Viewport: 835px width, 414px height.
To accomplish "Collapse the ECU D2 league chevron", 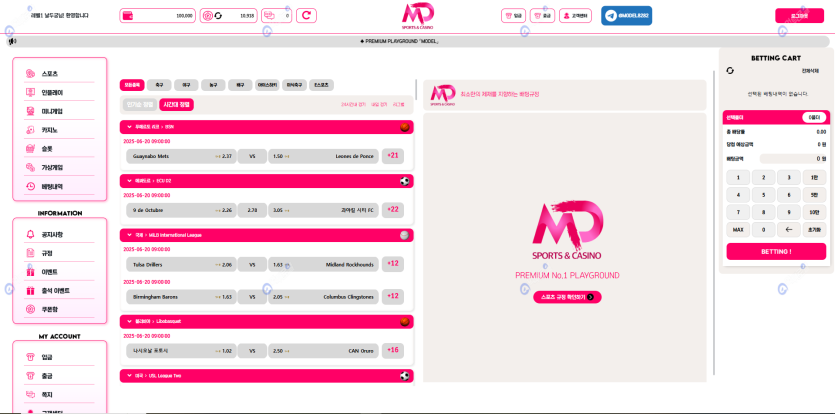I will coord(129,181).
